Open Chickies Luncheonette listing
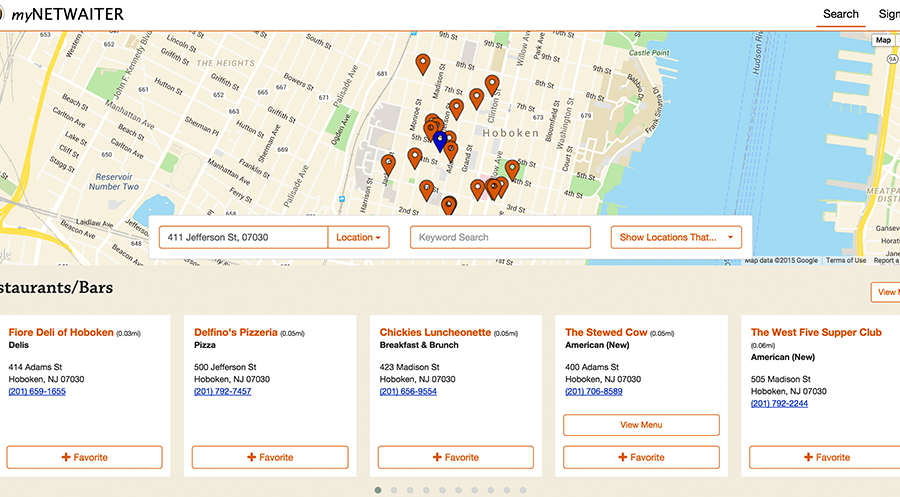The image size is (900, 497). (x=435, y=332)
